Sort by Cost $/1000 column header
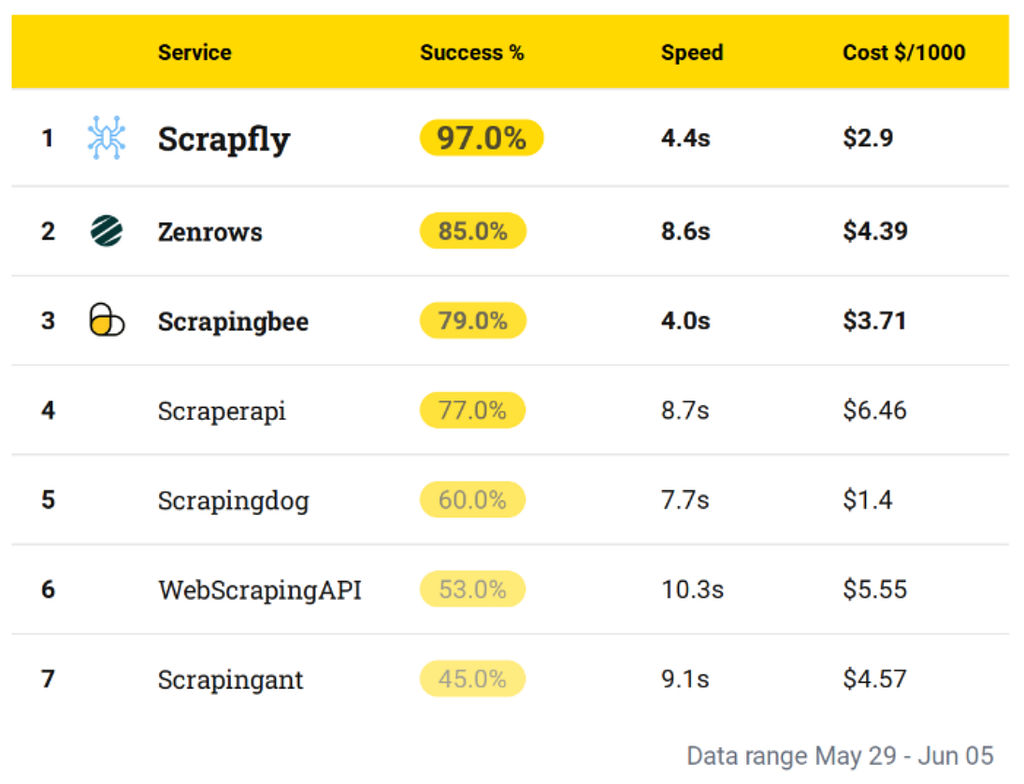This screenshot has height=784, width=1024. 904,53
